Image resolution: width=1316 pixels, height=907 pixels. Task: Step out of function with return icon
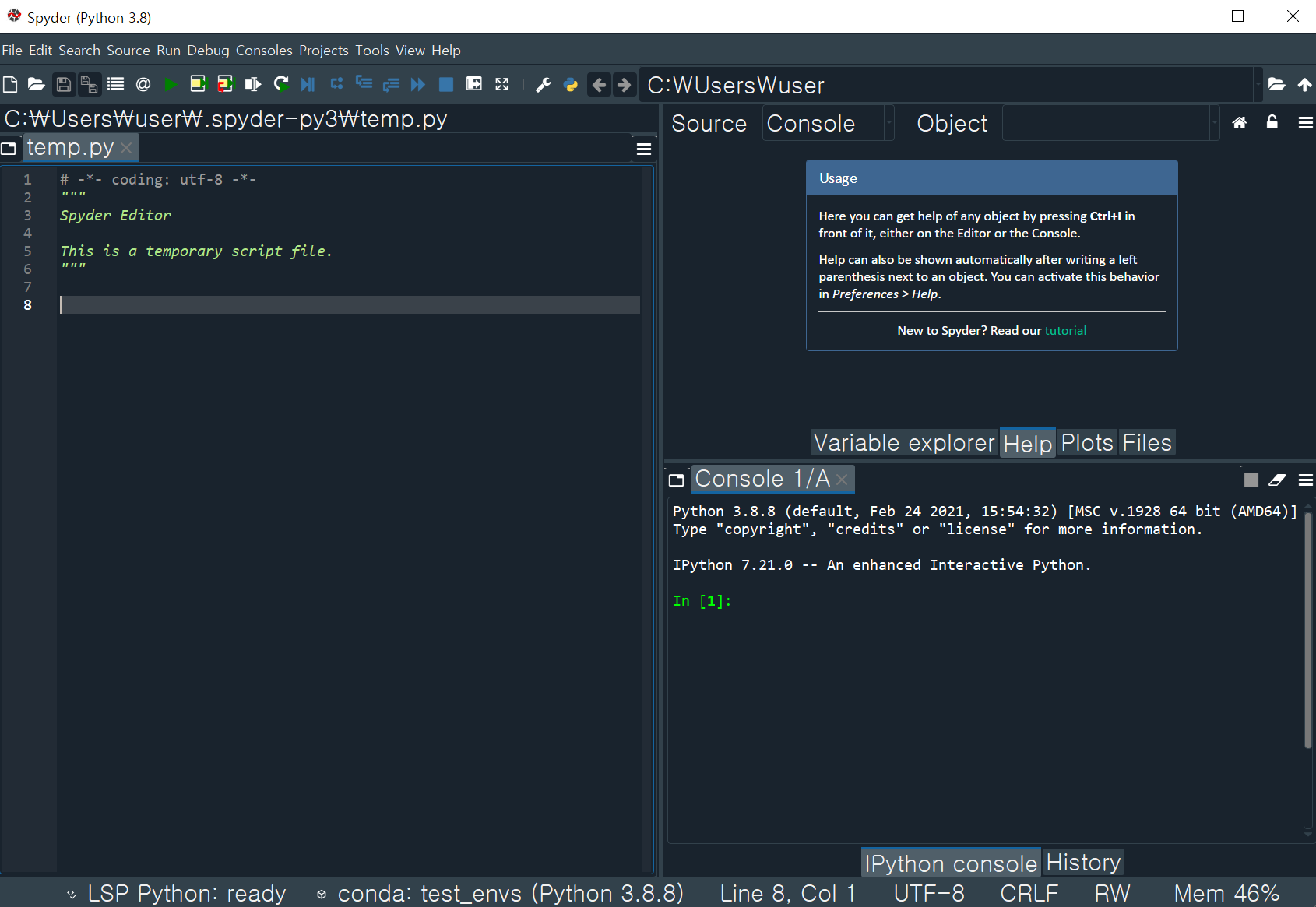click(391, 84)
